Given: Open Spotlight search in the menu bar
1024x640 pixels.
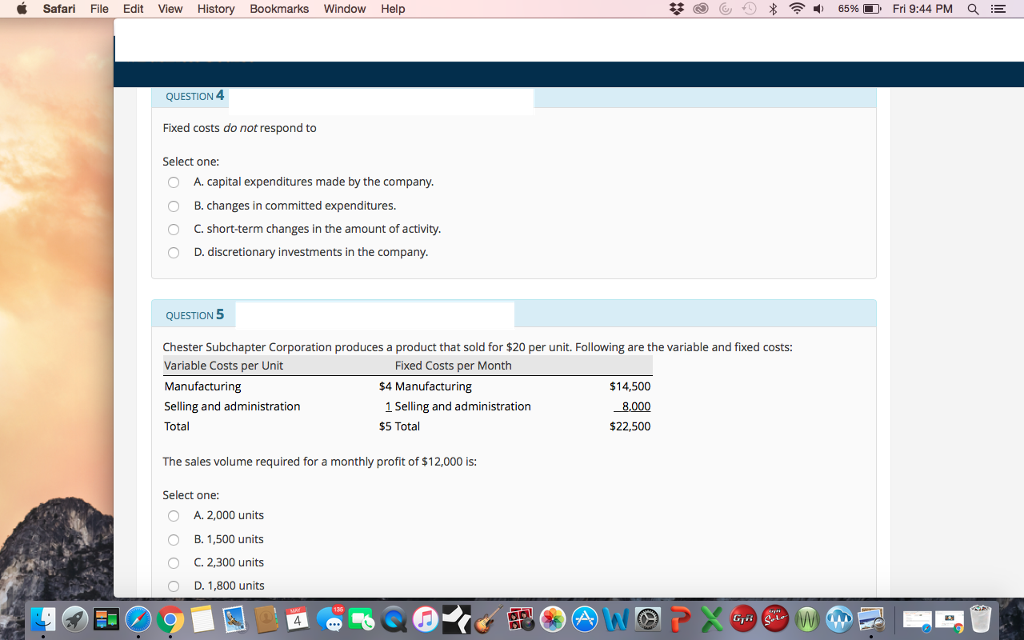Looking at the screenshot, I should click(971, 8).
